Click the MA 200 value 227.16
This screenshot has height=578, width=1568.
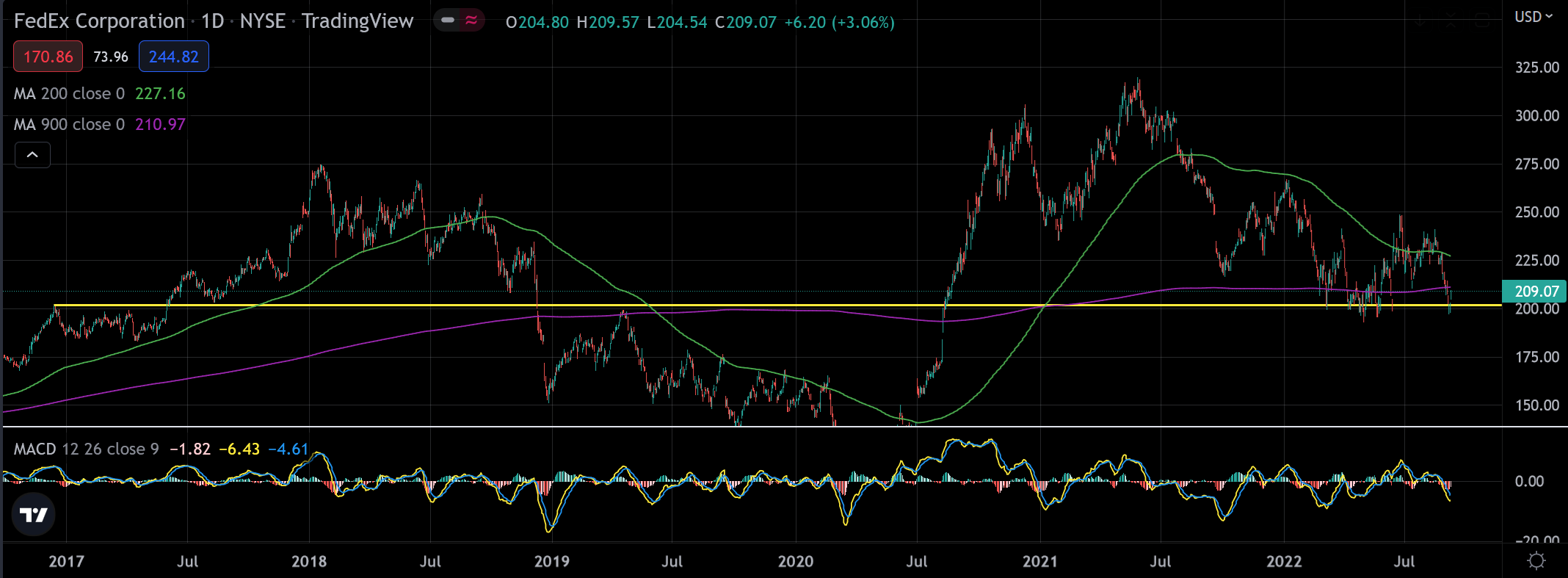click(x=160, y=94)
